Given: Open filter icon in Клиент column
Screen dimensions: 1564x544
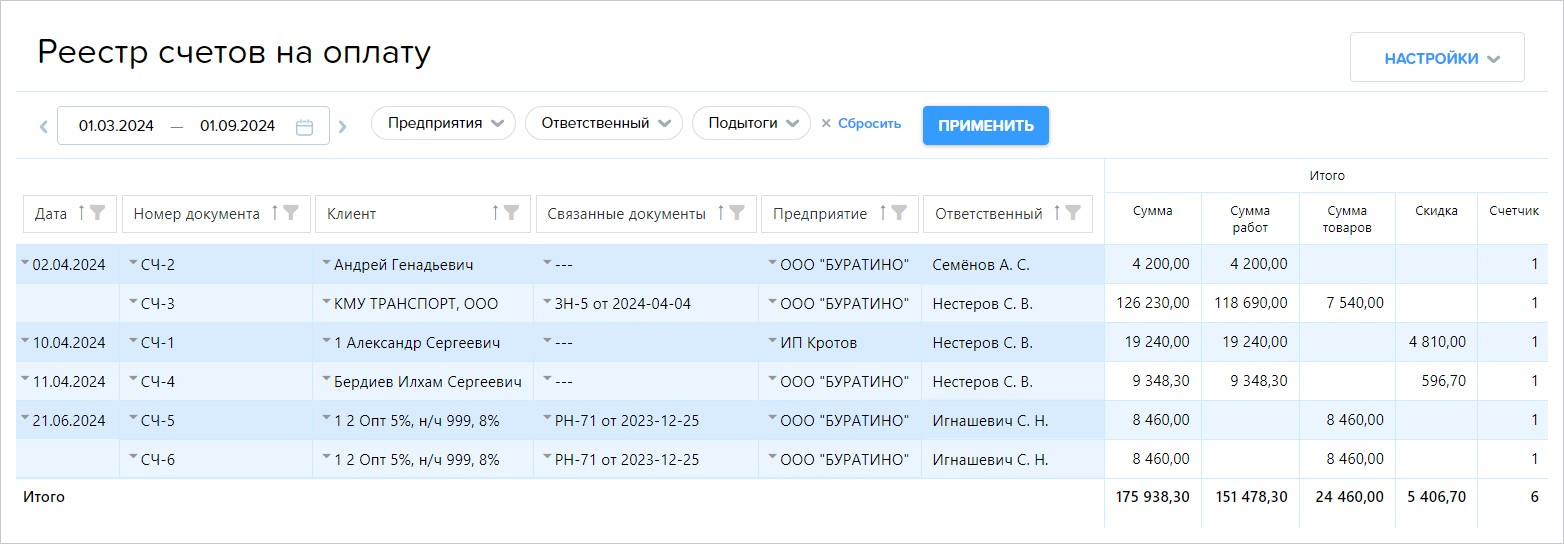Looking at the screenshot, I should click(511, 213).
